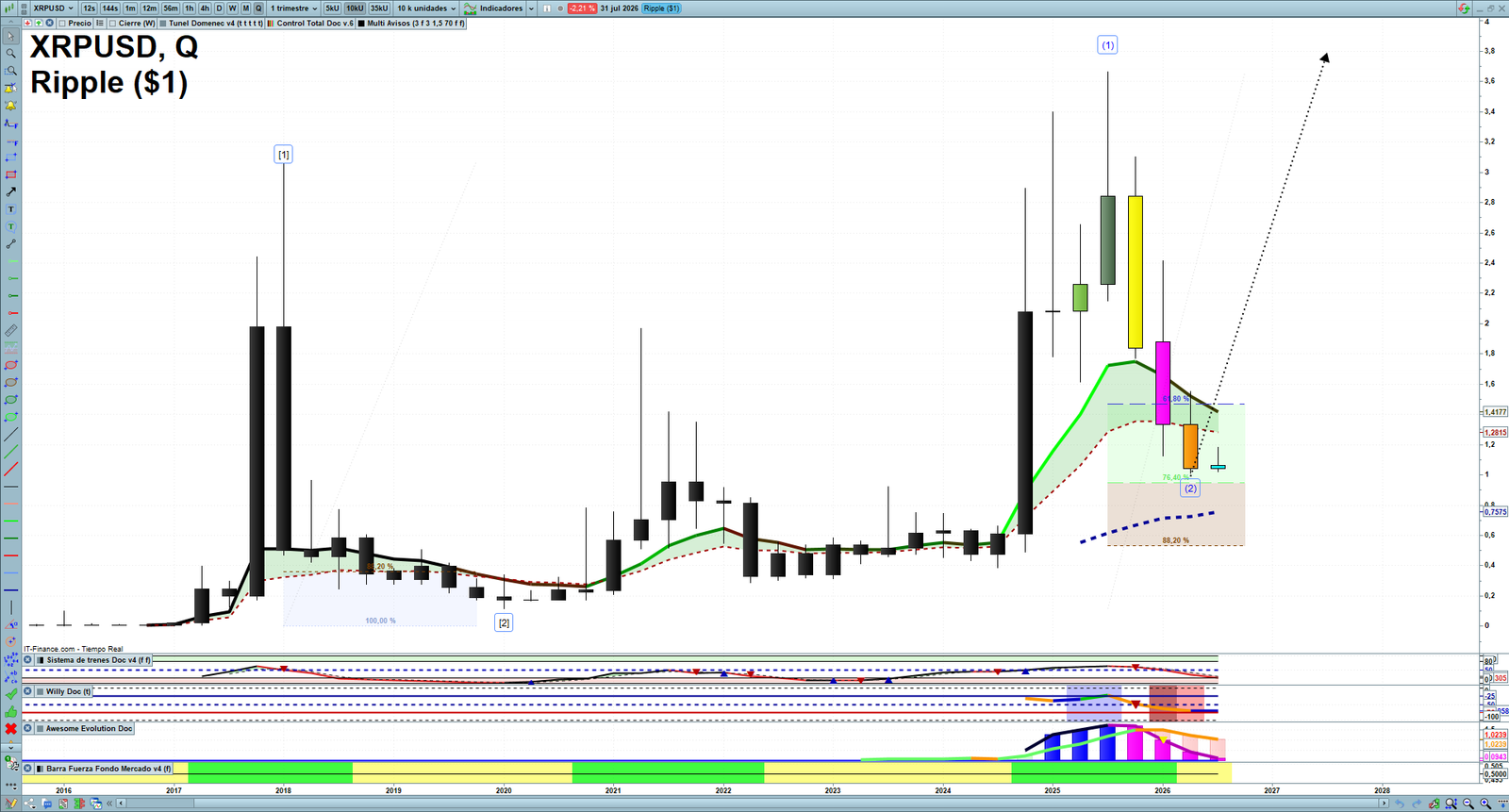Select the 144s timeframe
The width and height of the screenshot is (1509, 812).
(109, 8)
